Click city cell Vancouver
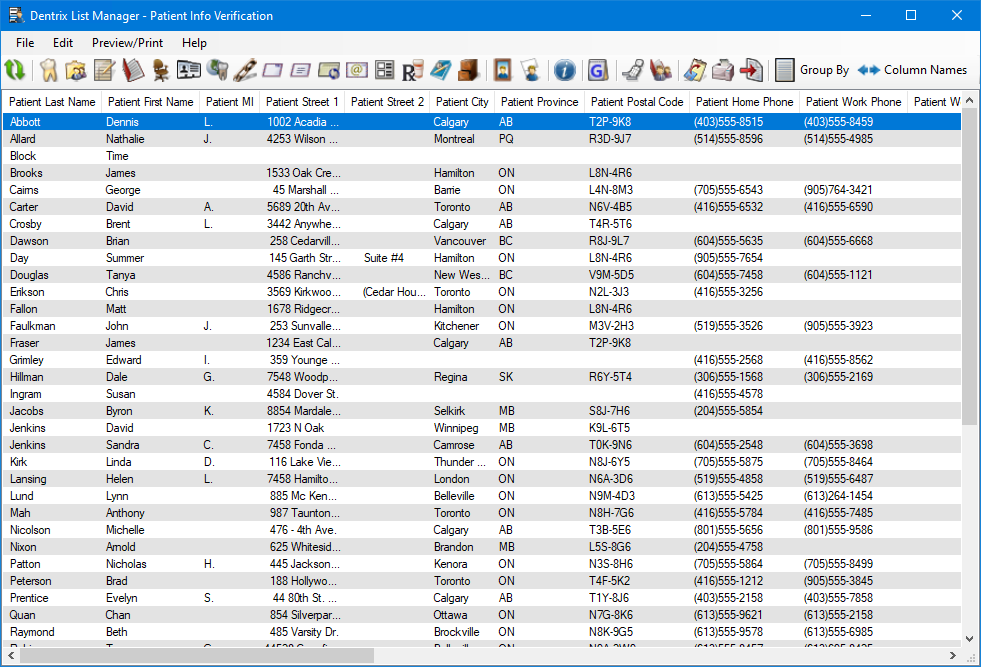 pos(460,241)
